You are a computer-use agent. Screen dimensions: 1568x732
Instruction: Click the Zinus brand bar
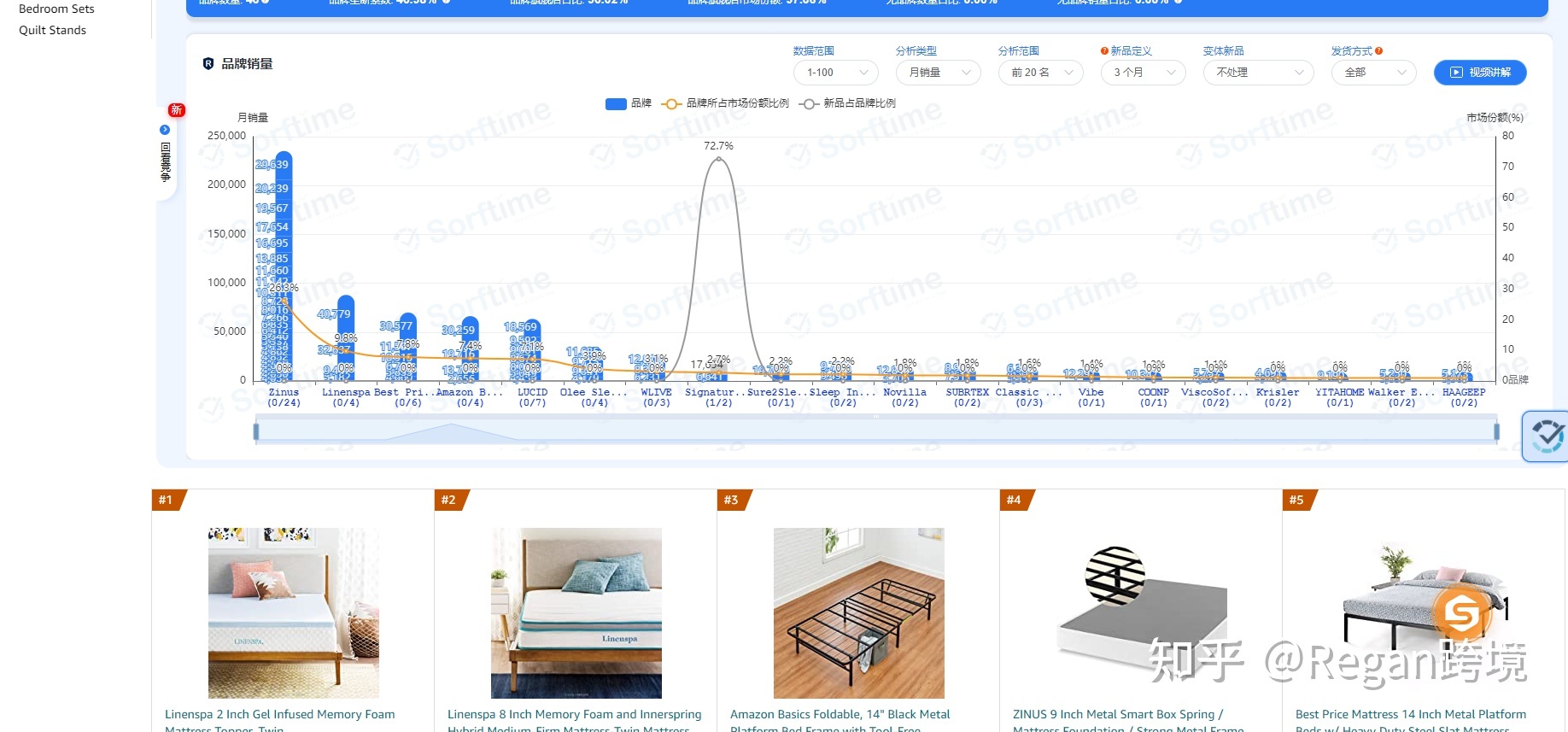(x=284, y=266)
